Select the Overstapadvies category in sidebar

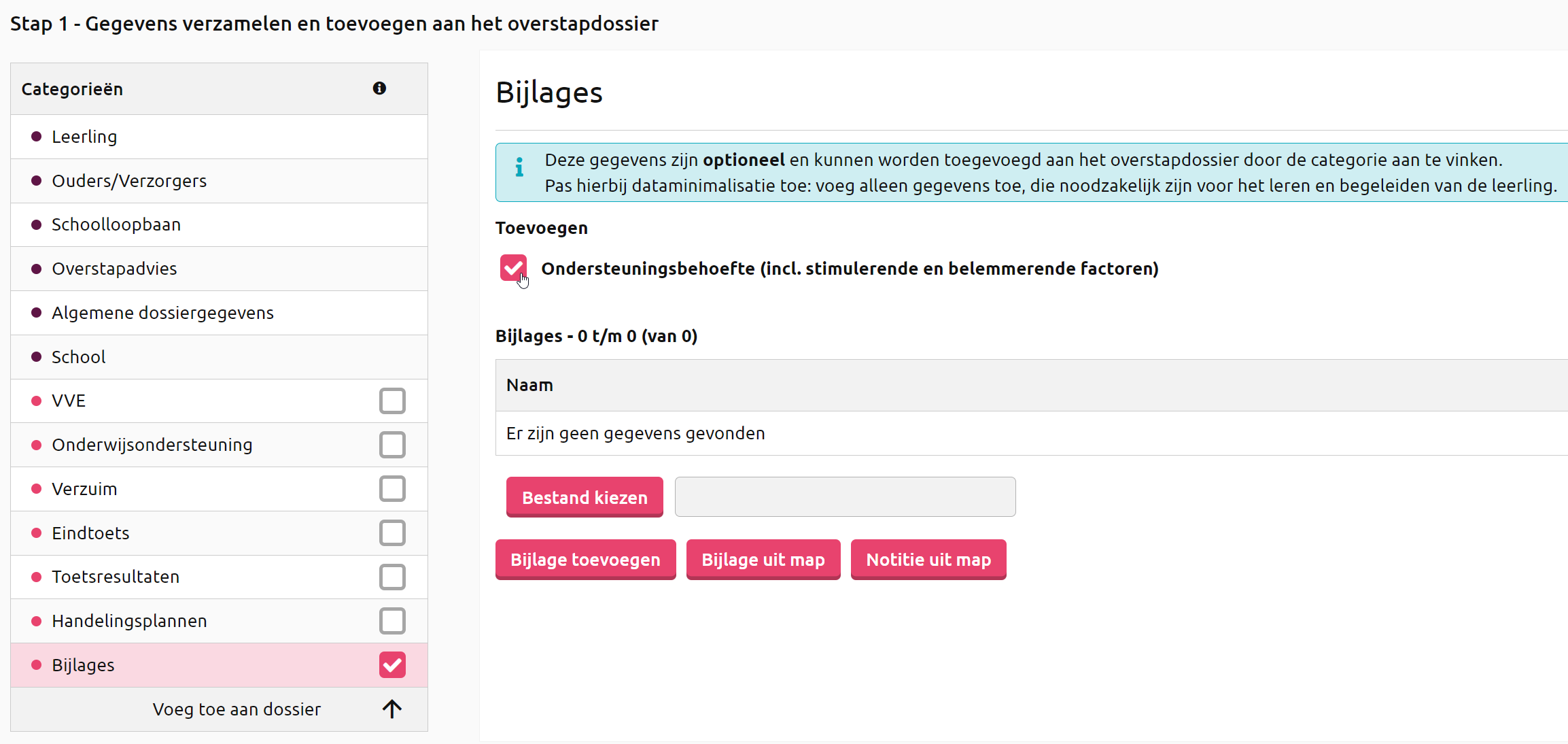point(113,268)
